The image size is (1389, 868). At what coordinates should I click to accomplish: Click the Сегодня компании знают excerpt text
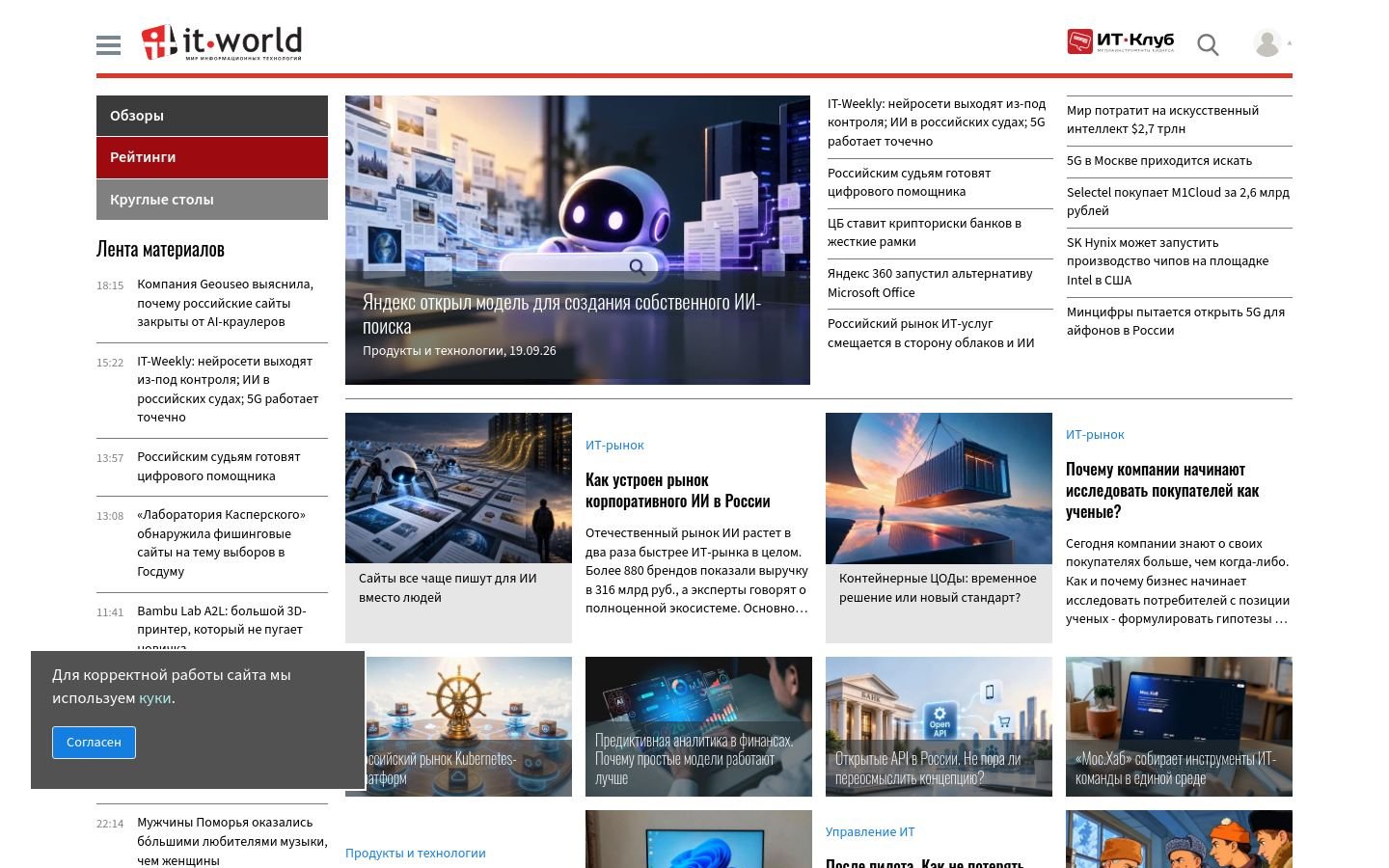pos(1178,582)
